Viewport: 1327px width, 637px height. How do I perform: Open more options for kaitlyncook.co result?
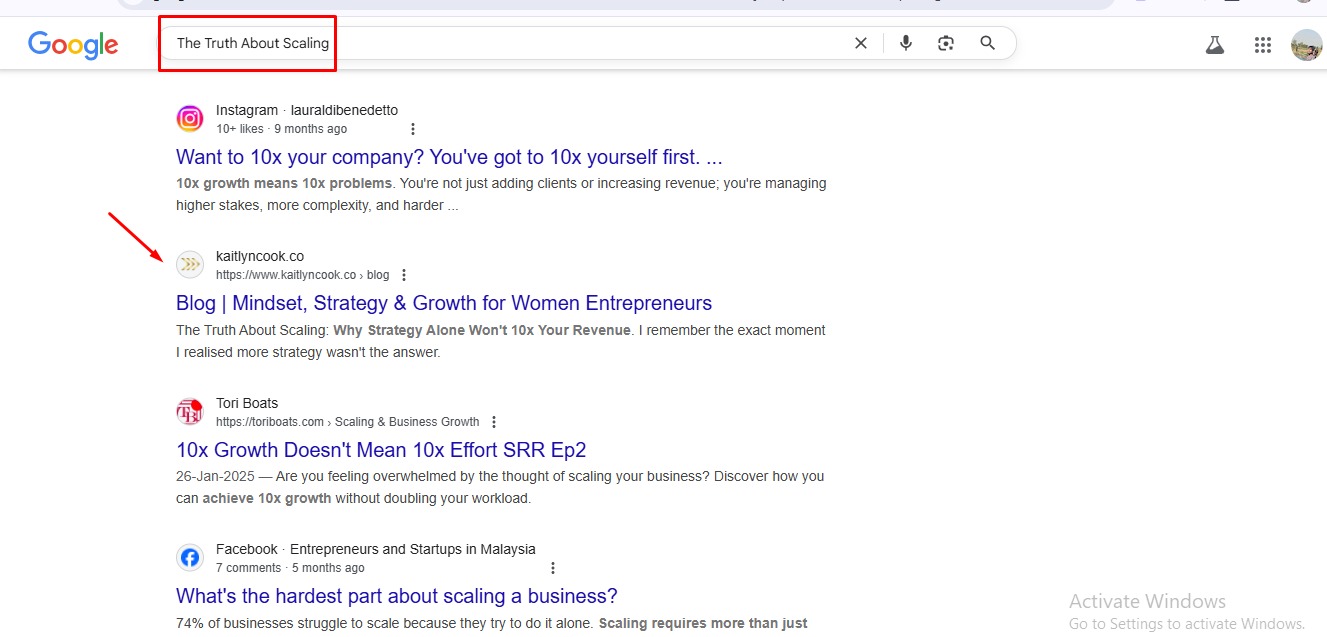click(404, 275)
